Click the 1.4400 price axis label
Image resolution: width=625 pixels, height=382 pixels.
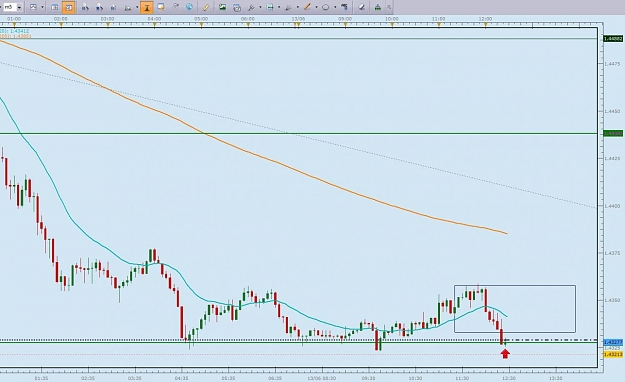(x=612, y=206)
